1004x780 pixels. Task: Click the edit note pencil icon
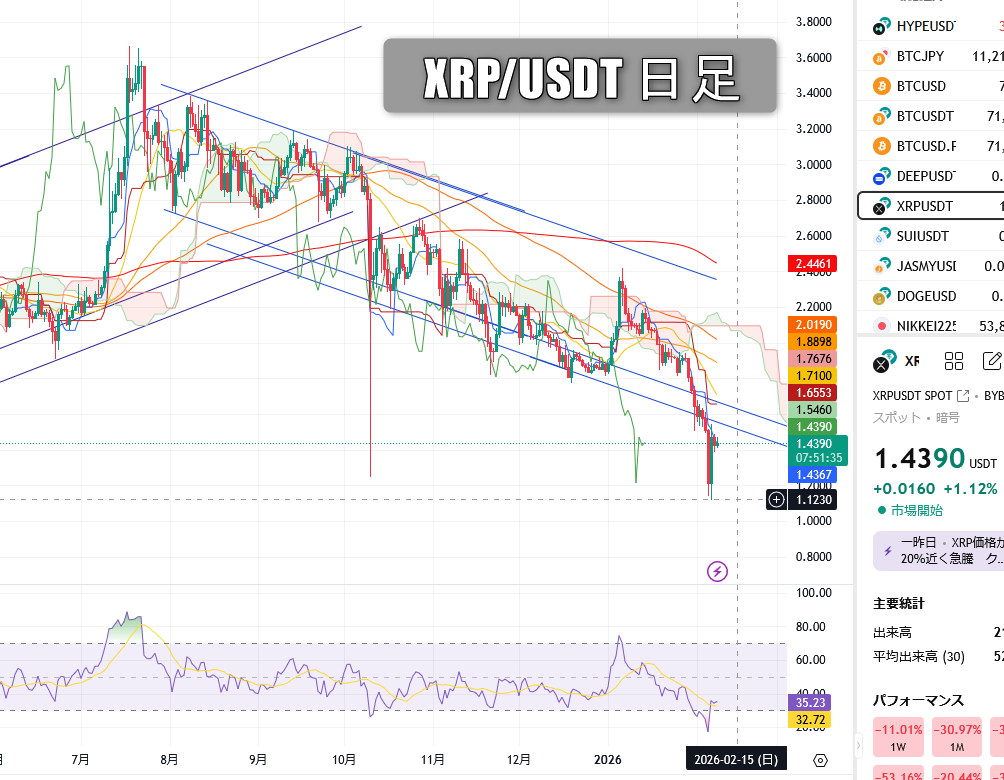(992, 362)
